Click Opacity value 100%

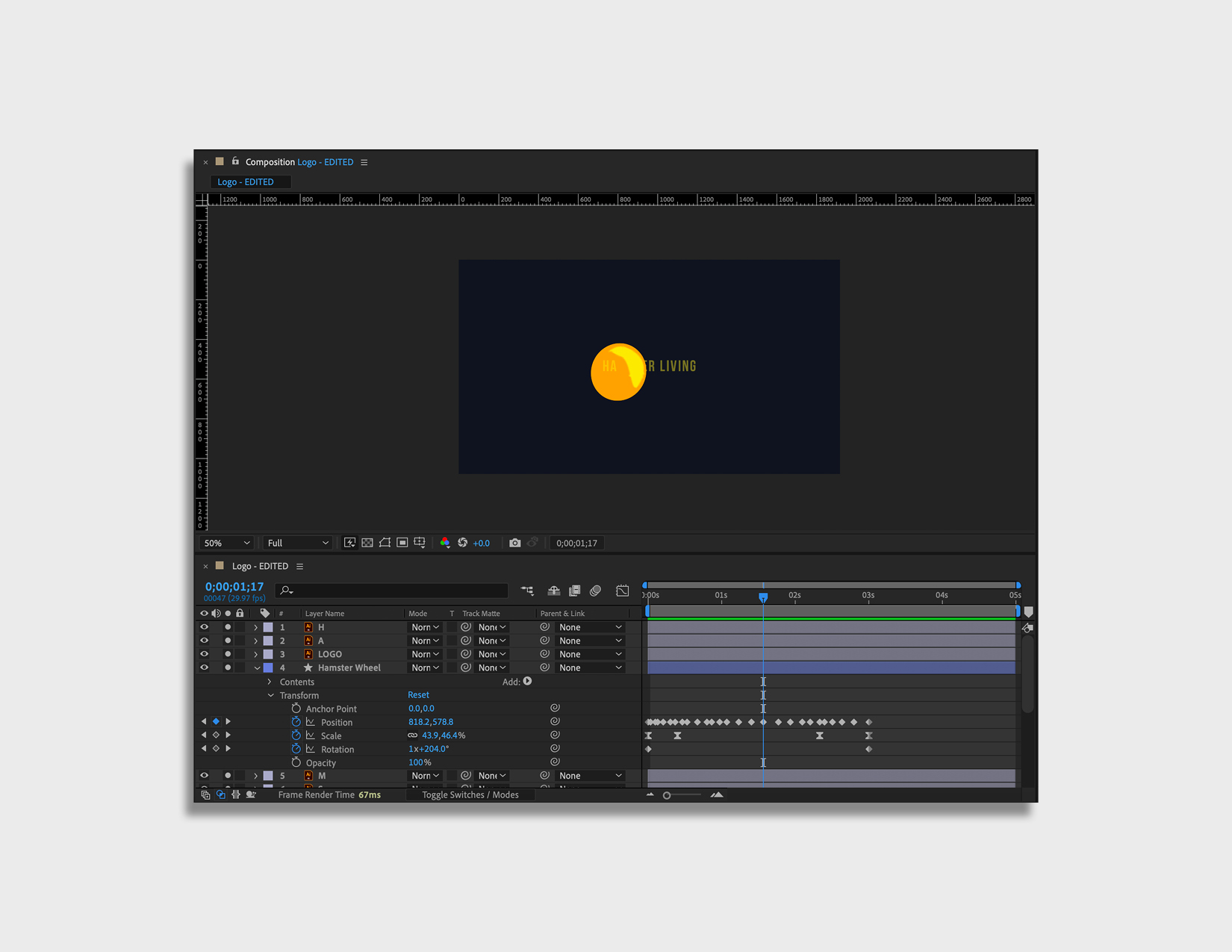point(420,762)
